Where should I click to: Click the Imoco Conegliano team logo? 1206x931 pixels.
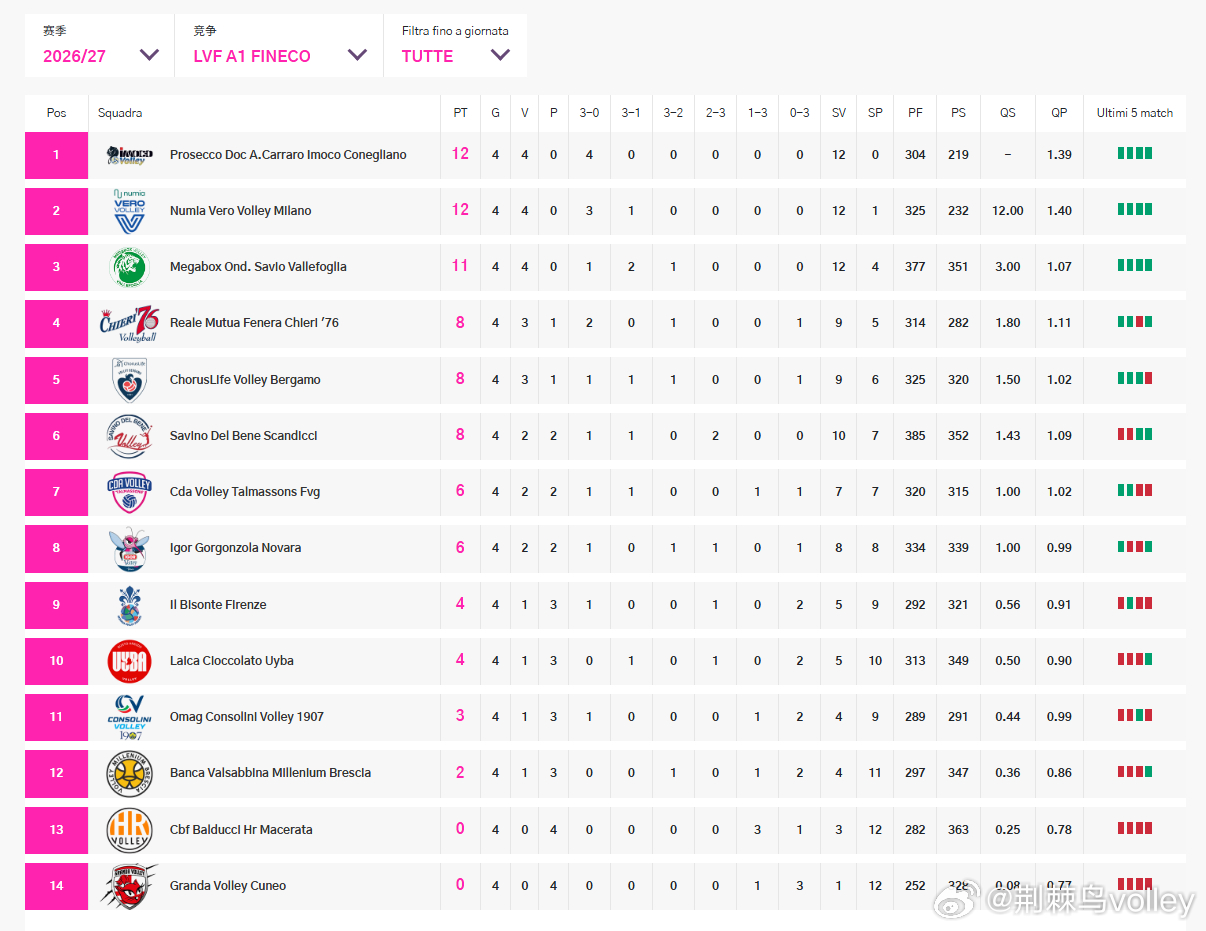coord(129,155)
